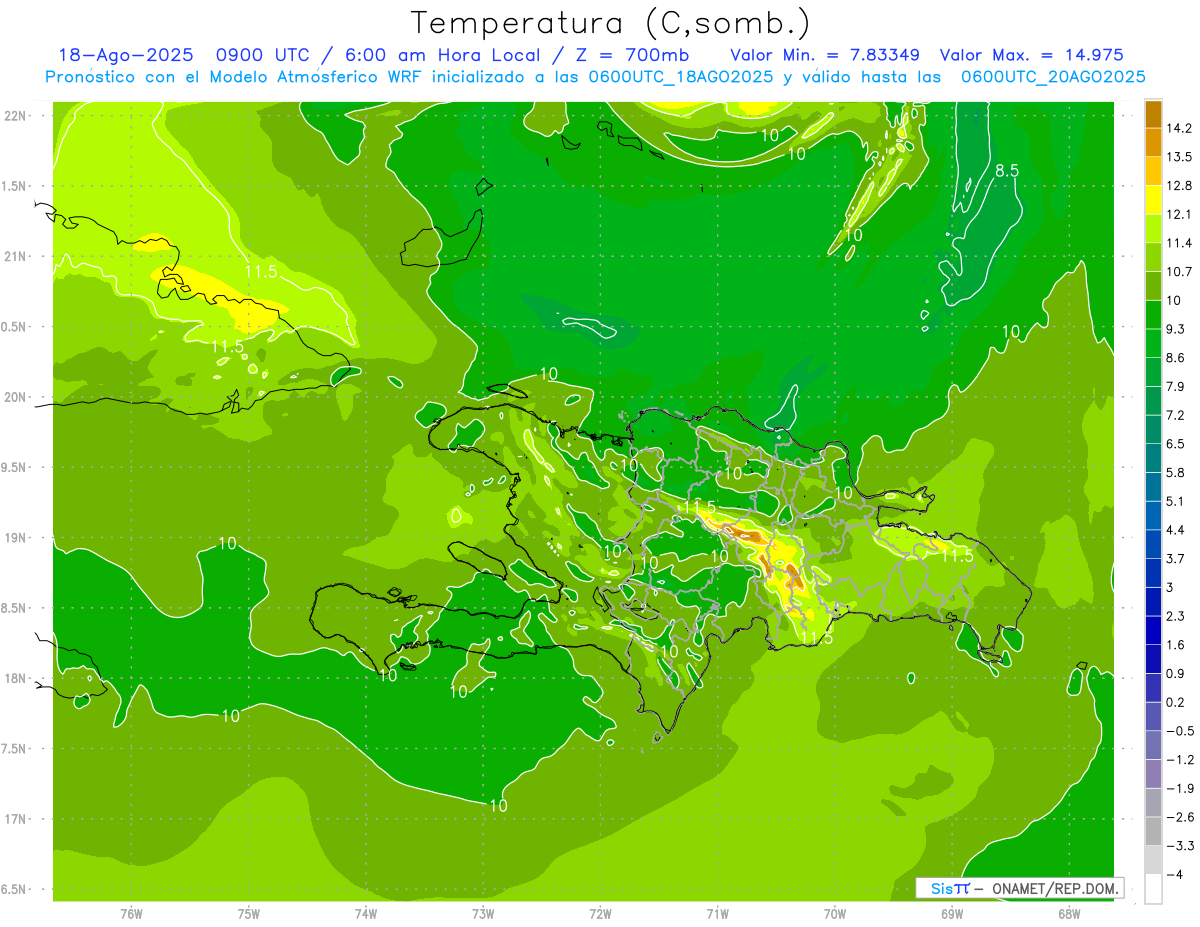Screen dimensions: 1200x927
Task: Click the "1.6" legend value
Action: click(x=1175, y=645)
